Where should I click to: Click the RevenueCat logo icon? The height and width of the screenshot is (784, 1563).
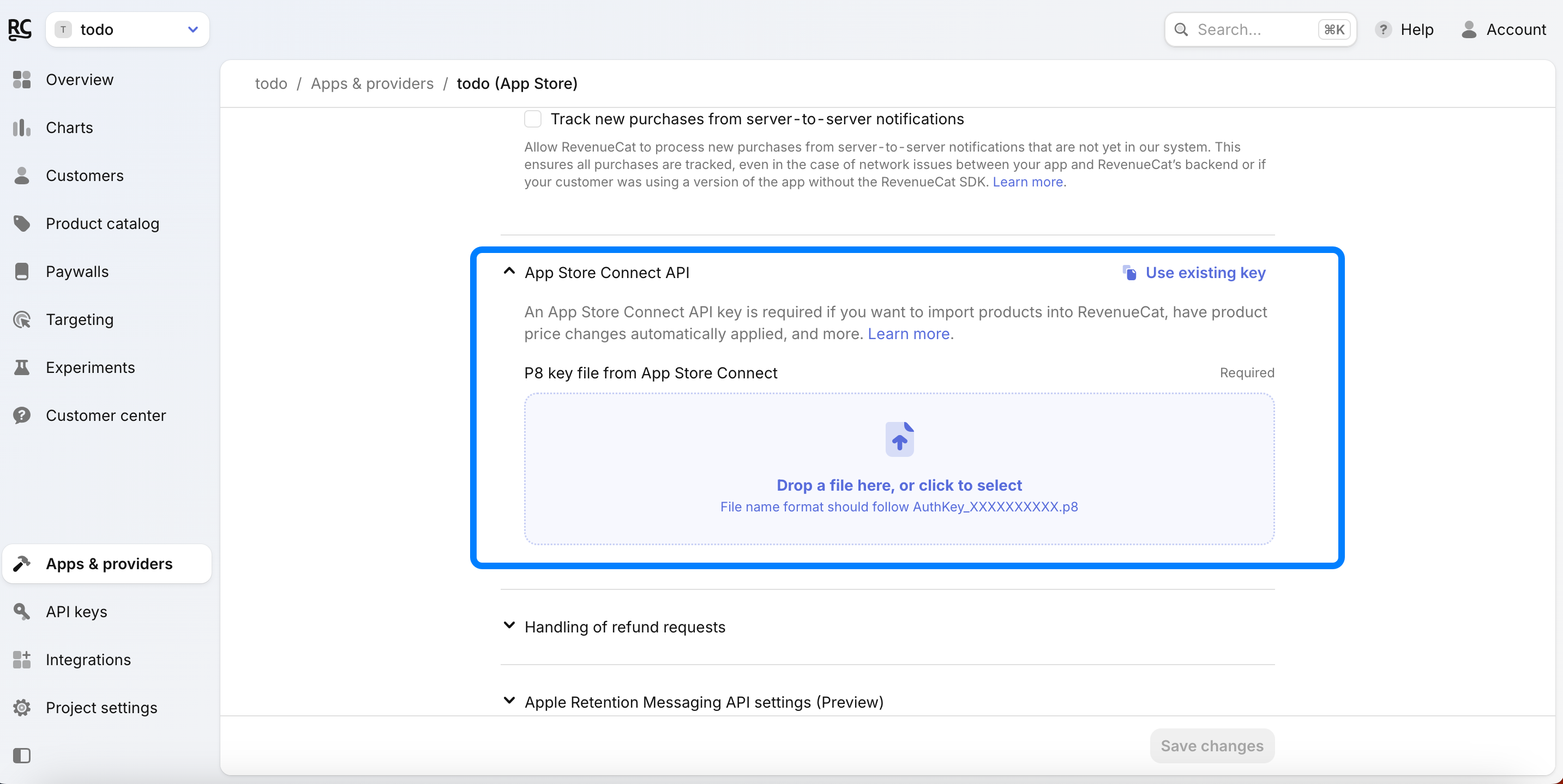click(20, 29)
